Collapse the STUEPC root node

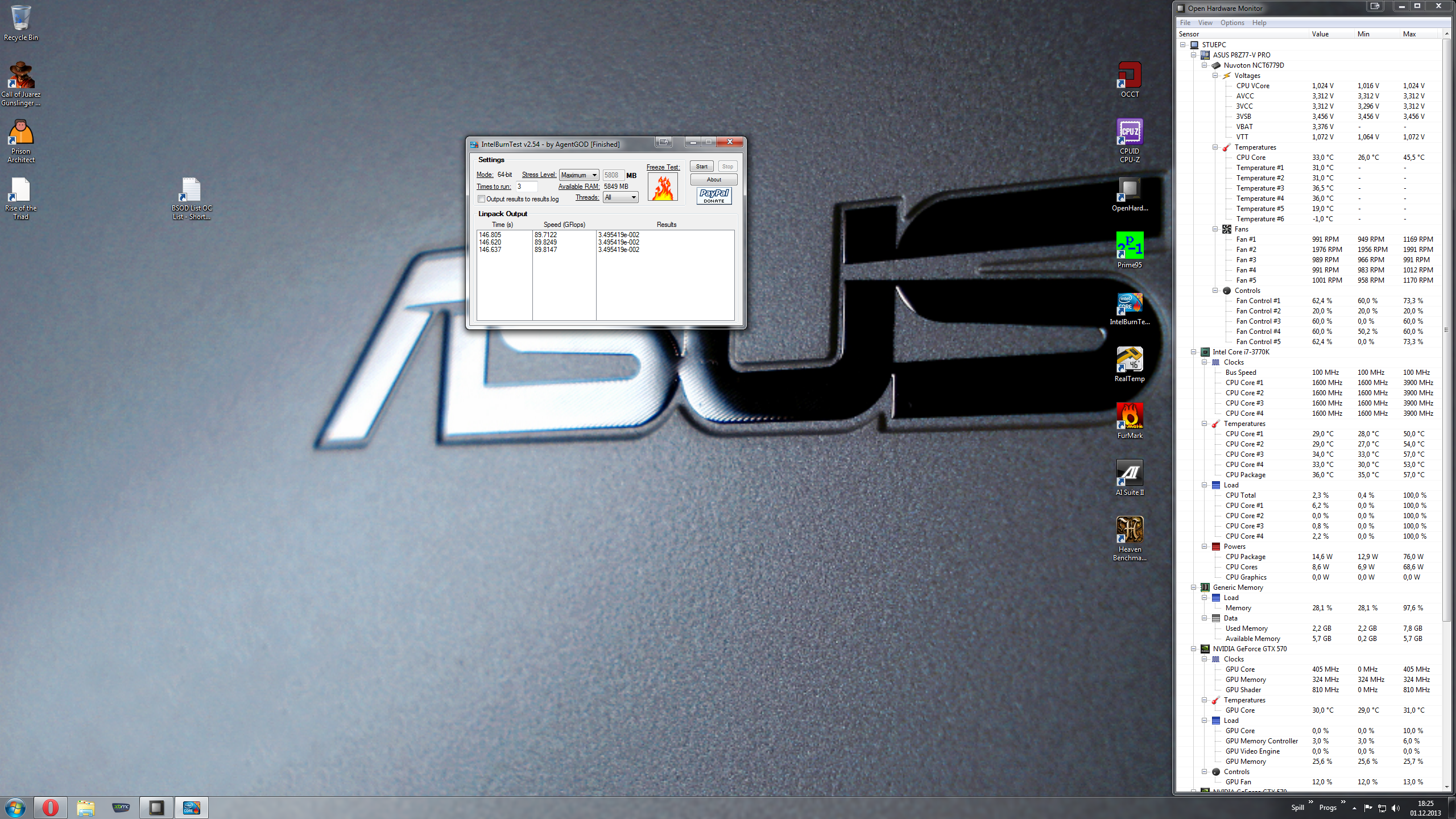1183,45
